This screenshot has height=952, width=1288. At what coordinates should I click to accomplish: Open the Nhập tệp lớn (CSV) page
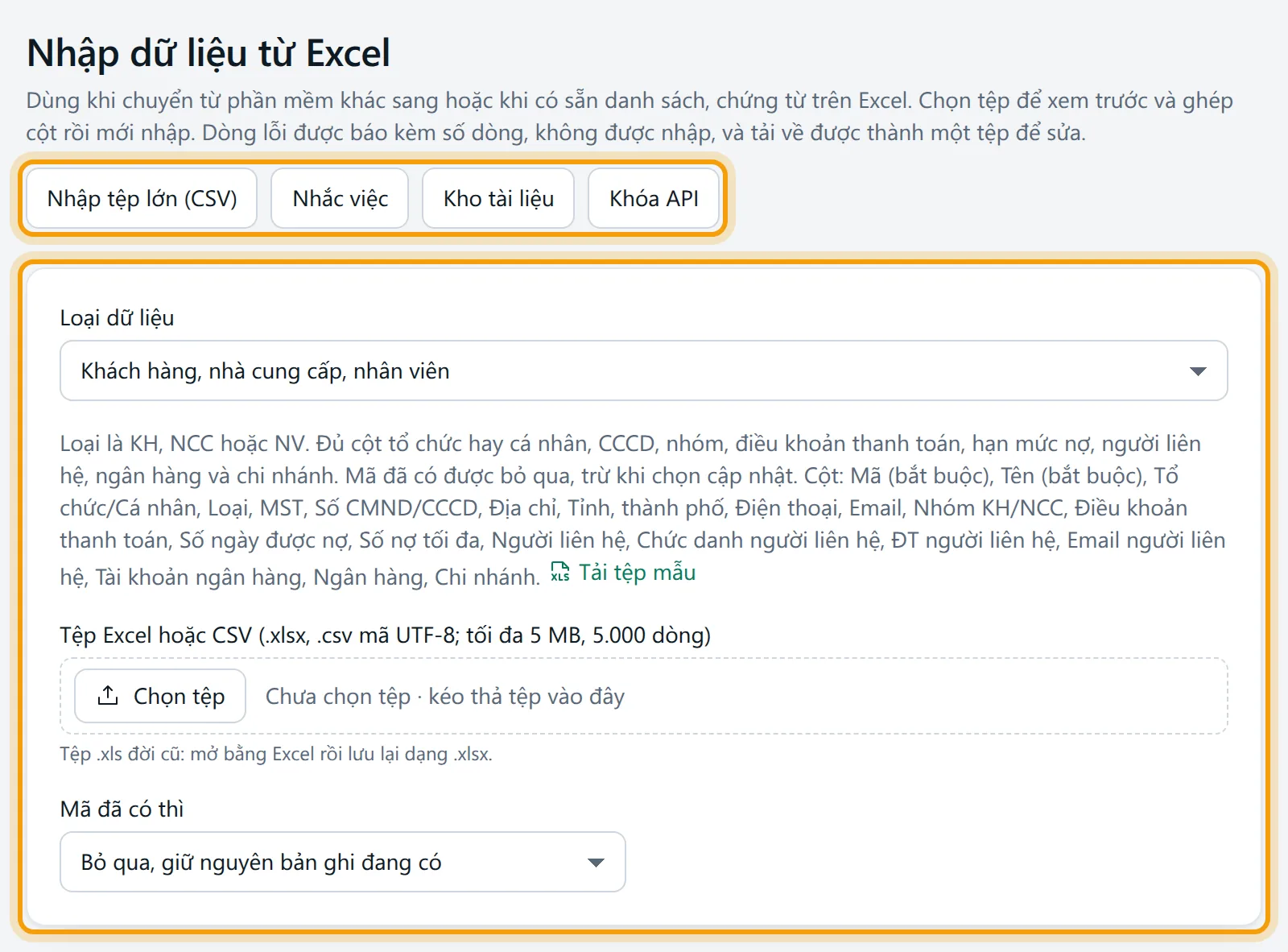(x=142, y=198)
